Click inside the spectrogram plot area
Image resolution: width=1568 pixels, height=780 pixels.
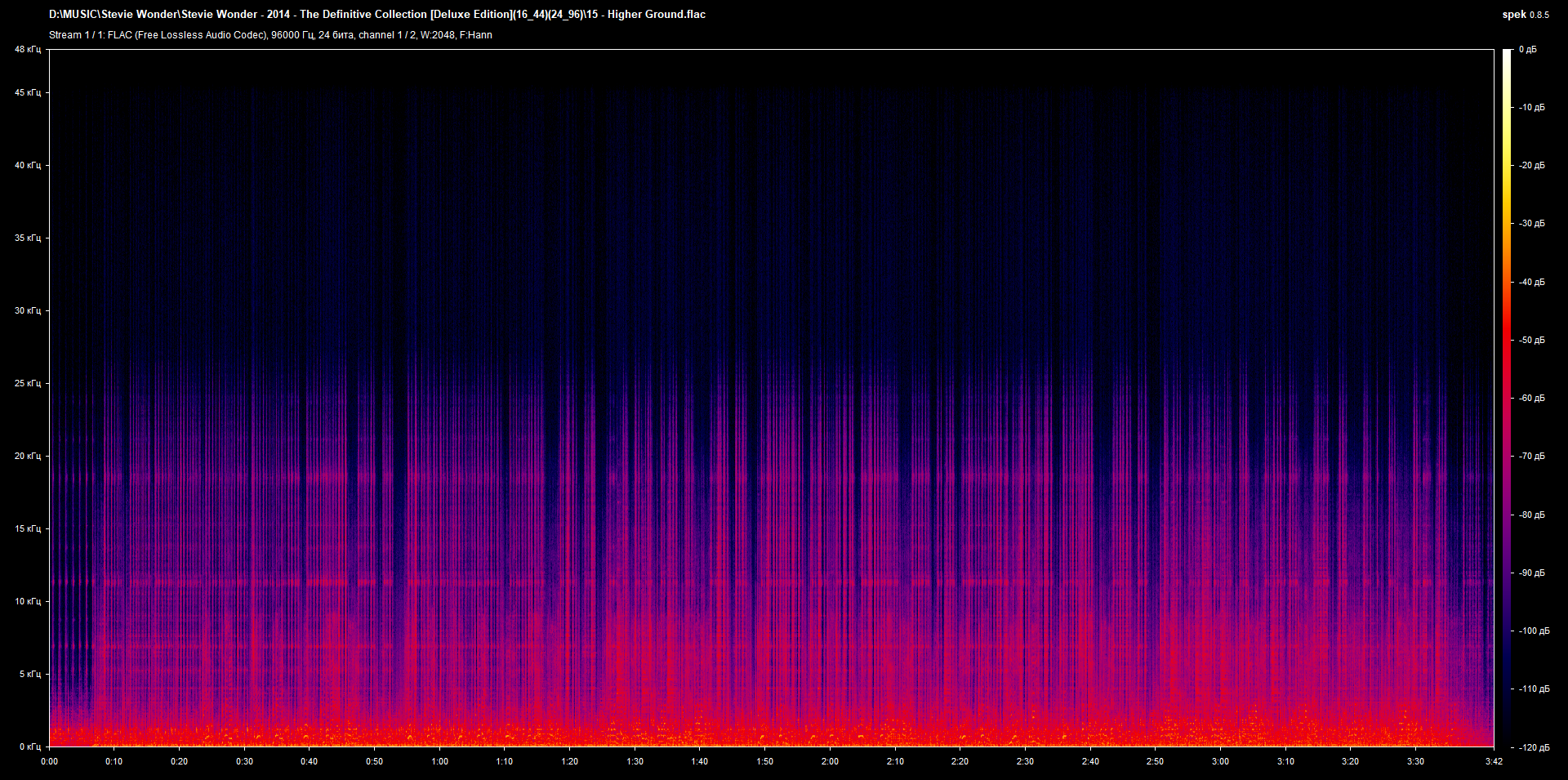(772, 398)
